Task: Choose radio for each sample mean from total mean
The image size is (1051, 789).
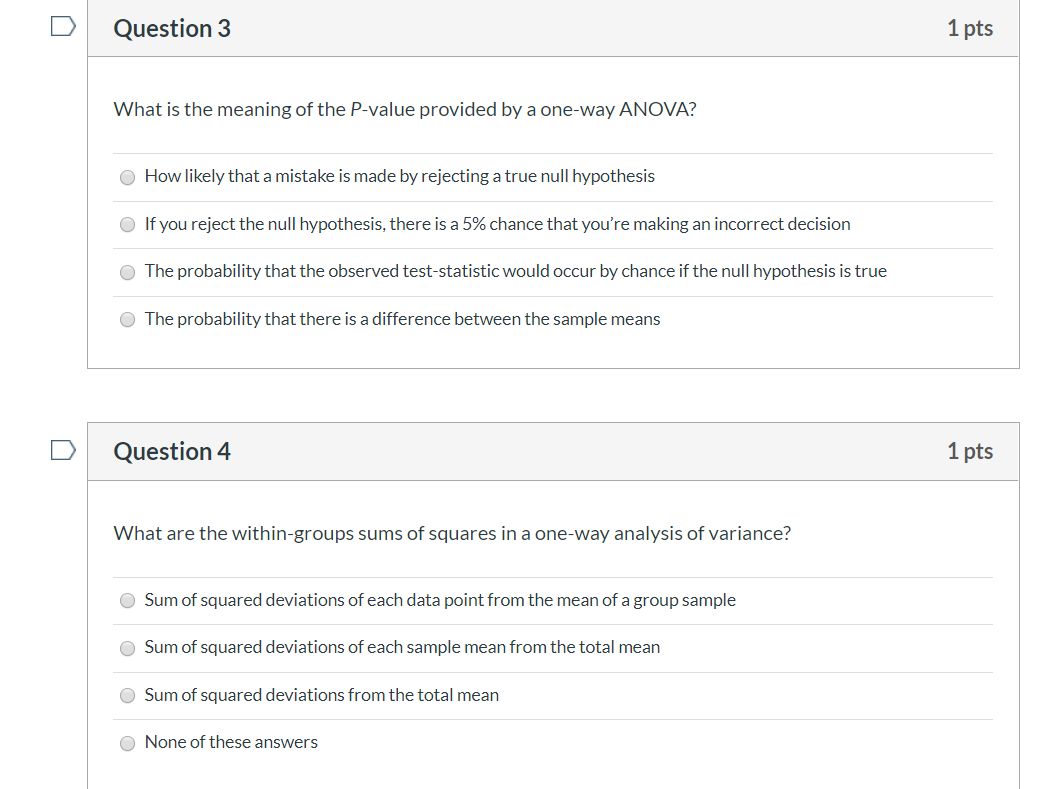Action: click(127, 648)
